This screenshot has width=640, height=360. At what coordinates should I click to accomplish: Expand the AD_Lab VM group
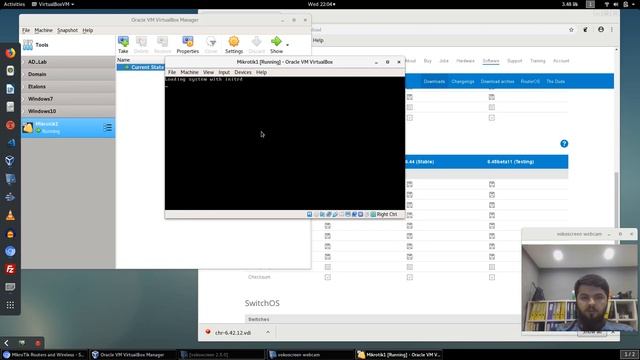pyautogui.click(x=68, y=62)
